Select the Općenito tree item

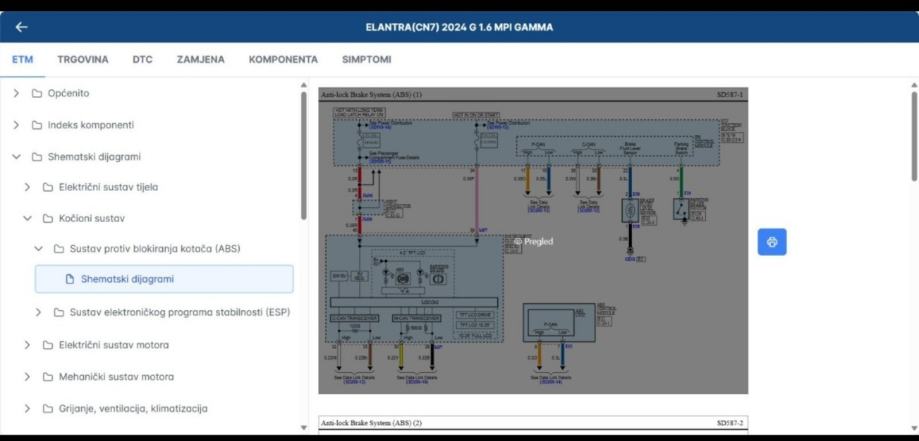[x=69, y=93]
